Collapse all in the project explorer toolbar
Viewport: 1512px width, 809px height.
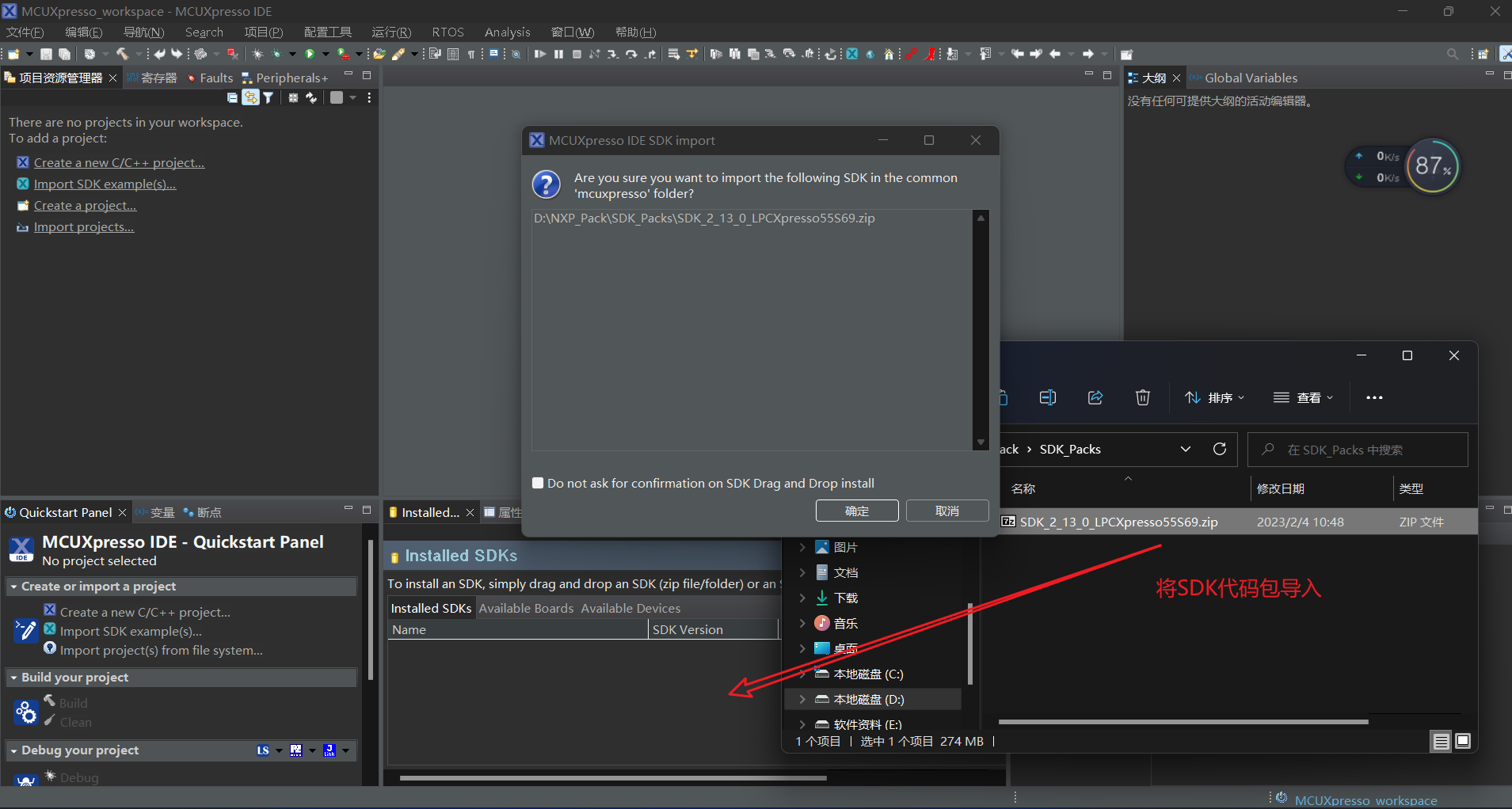(232, 97)
